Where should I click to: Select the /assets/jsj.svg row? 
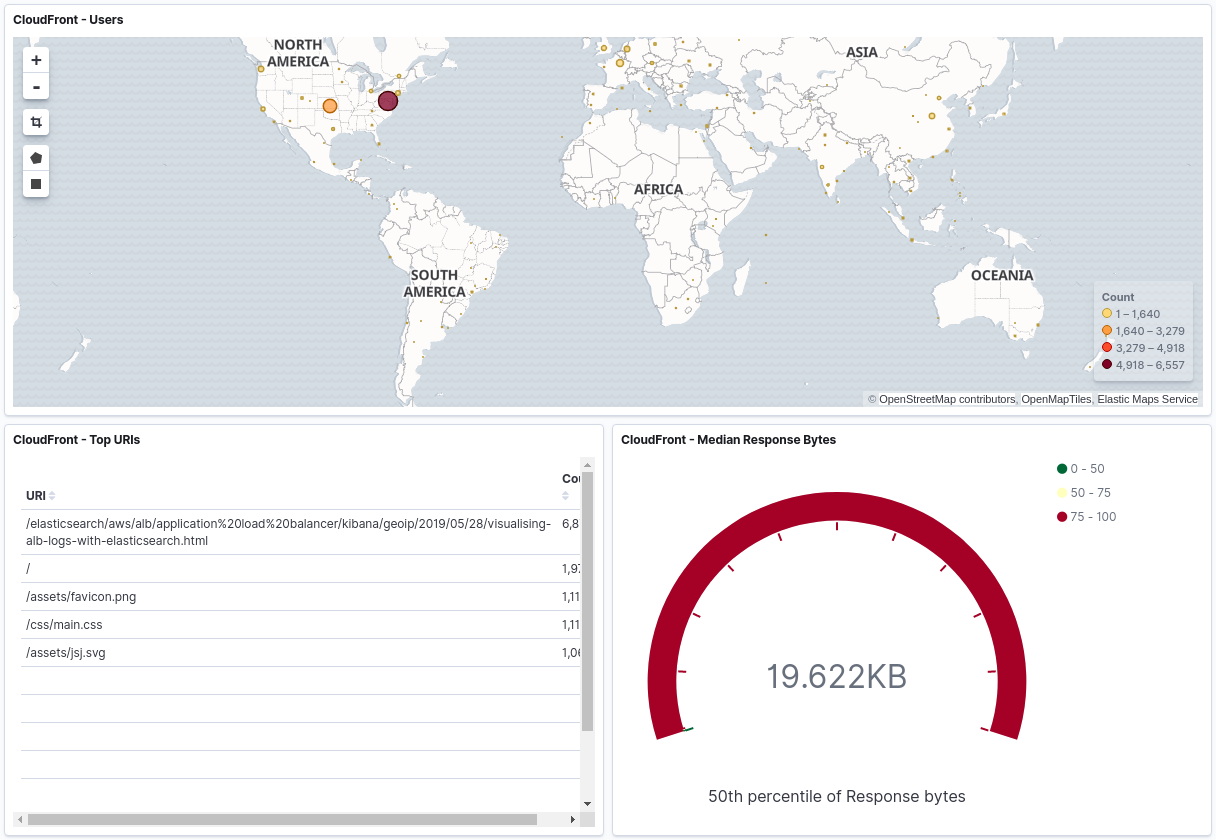coord(300,653)
